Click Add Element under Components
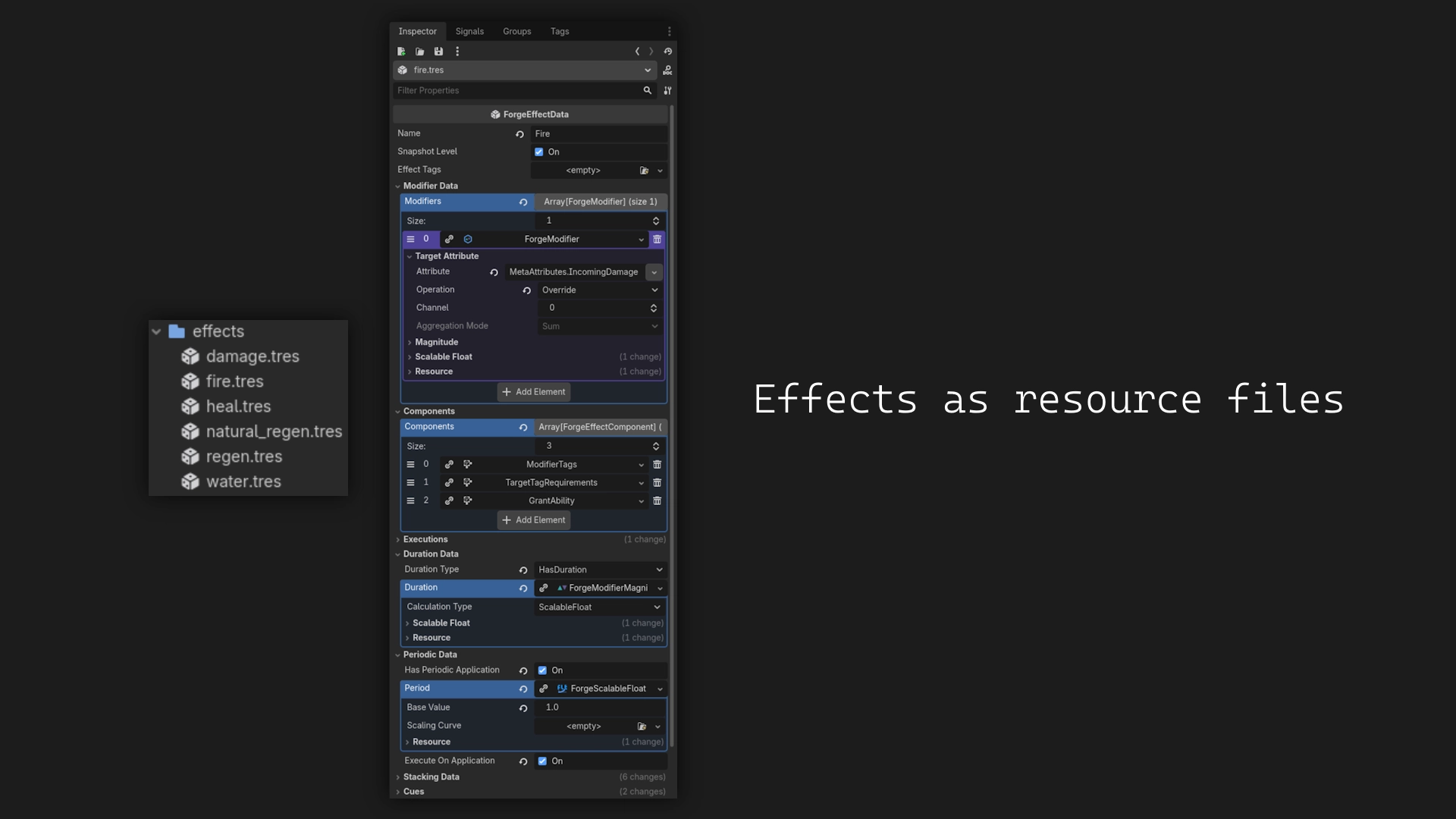The width and height of the screenshot is (1456, 819). click(x=534, y=520)
